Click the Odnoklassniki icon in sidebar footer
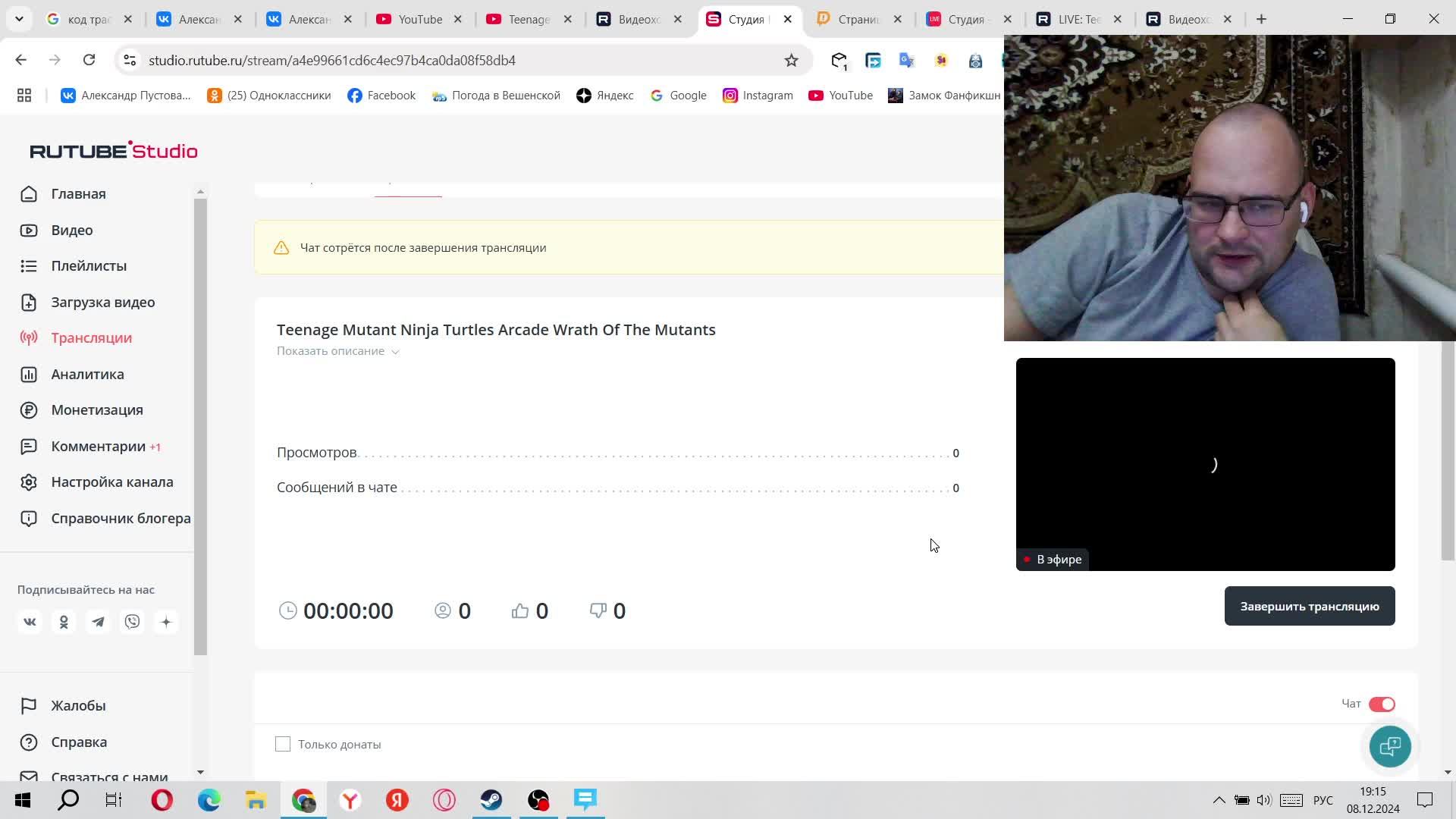 pyautogui.click(x=64, y=622)
